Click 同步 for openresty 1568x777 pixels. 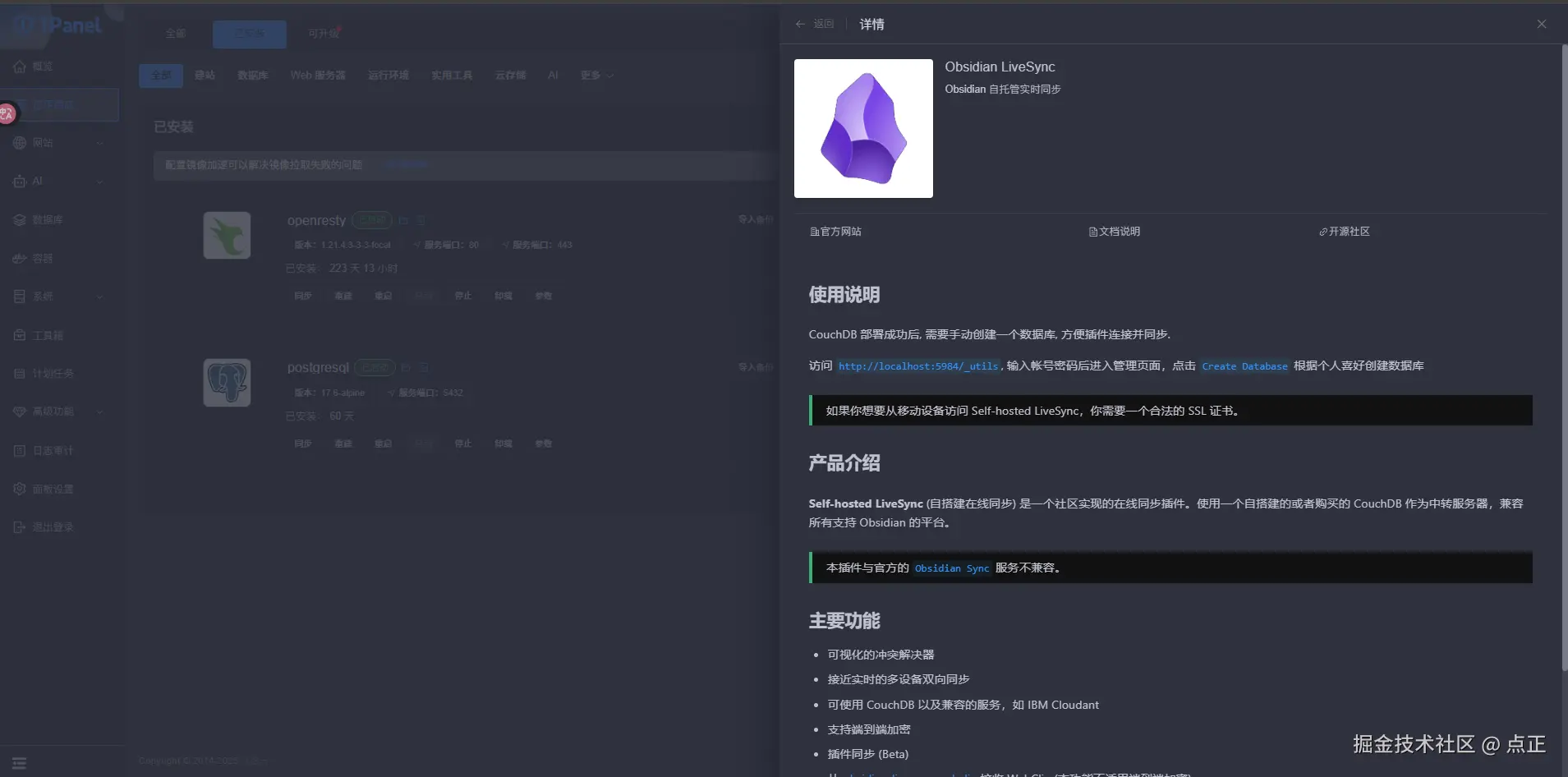click(303, 296)
